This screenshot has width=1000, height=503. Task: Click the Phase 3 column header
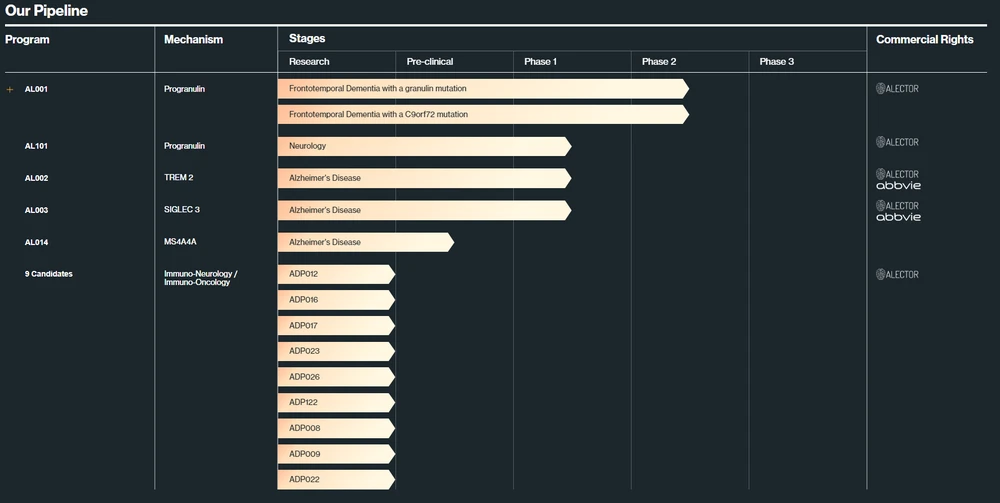[776, 62]
